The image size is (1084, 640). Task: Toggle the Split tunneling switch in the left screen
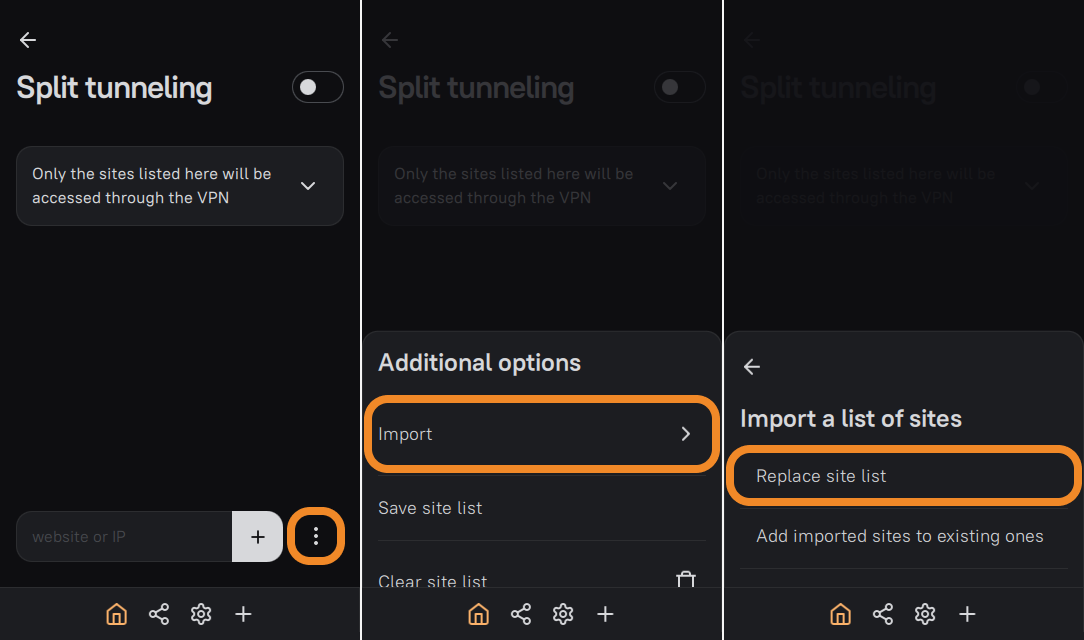pyautogui.click(x=317, y=87)
